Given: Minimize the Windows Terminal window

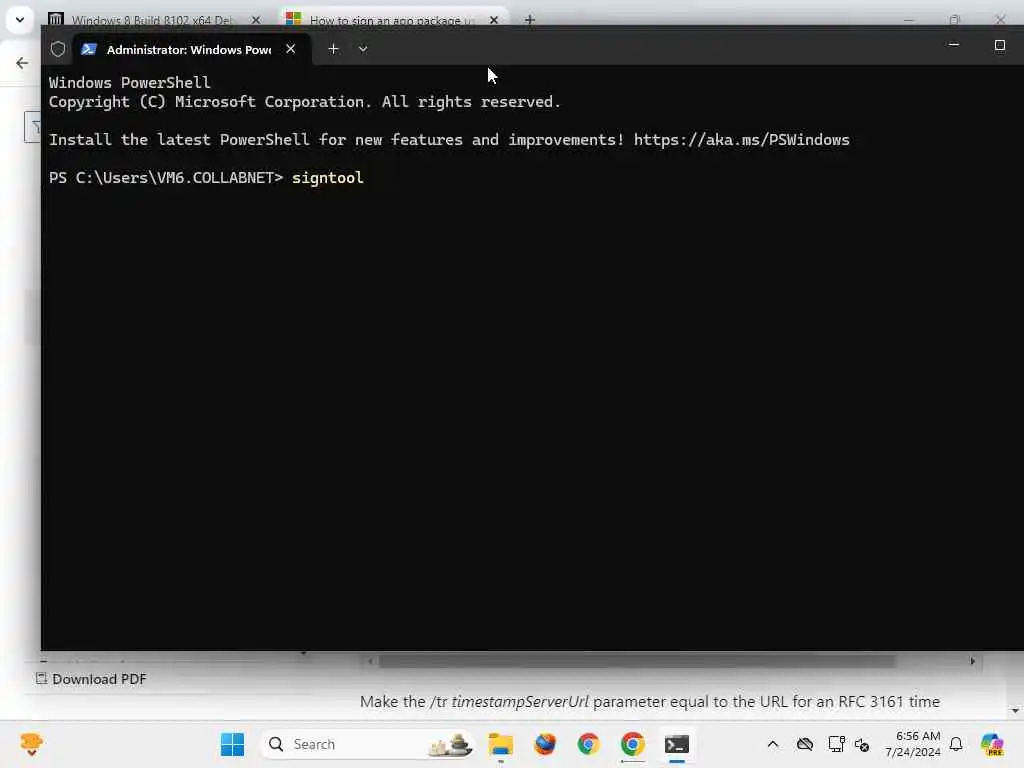Looking at the screenshot, I should (x=953, y=45).
